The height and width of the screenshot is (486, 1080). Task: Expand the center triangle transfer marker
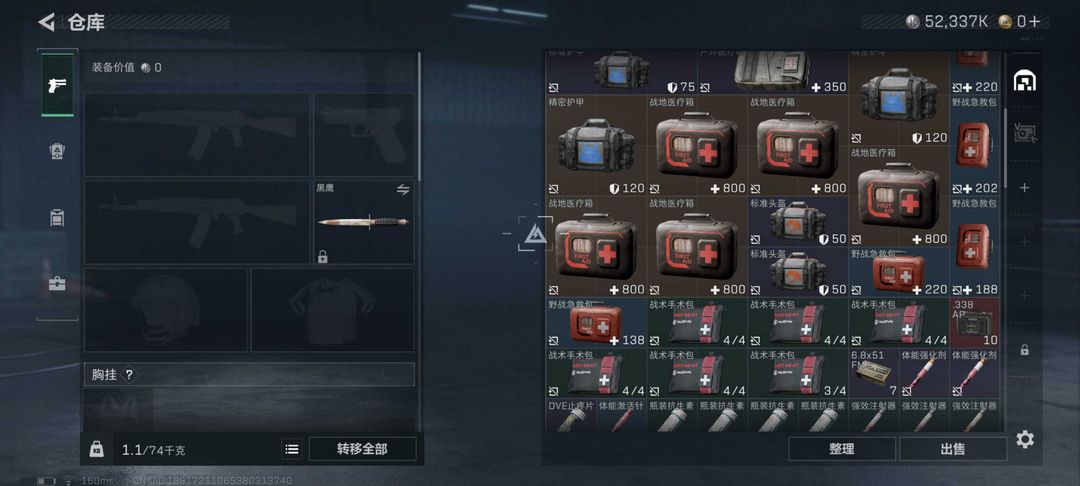535,234
